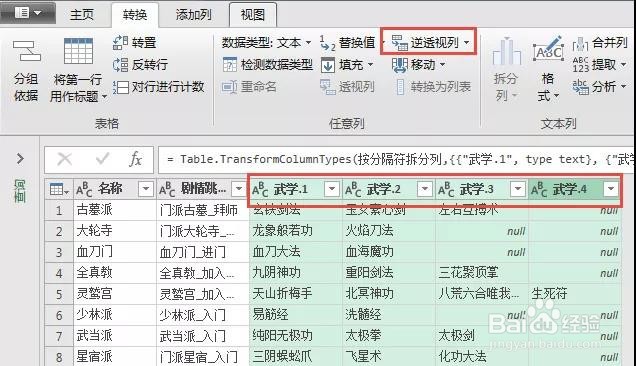The image size is (636, 366).
Task: Switch to the 转换 tab
Action: click(135, 15)
